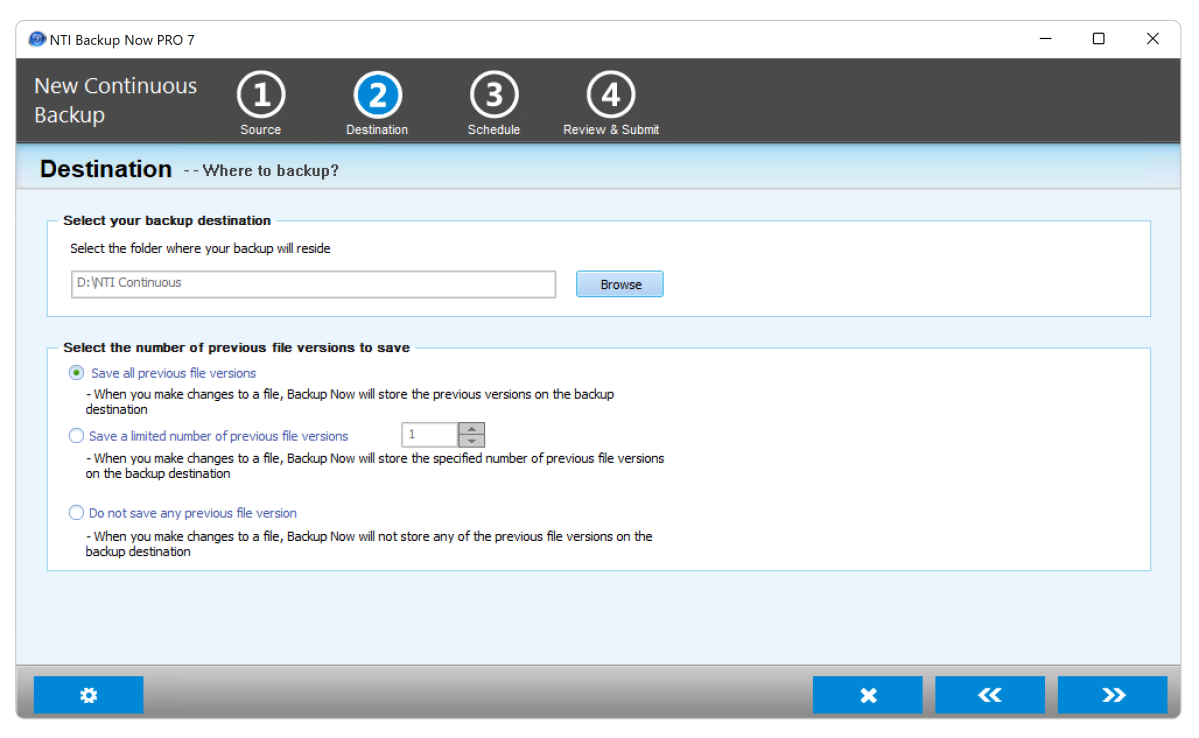Click the NTI Backup Now app icon

tap(37, 39)
